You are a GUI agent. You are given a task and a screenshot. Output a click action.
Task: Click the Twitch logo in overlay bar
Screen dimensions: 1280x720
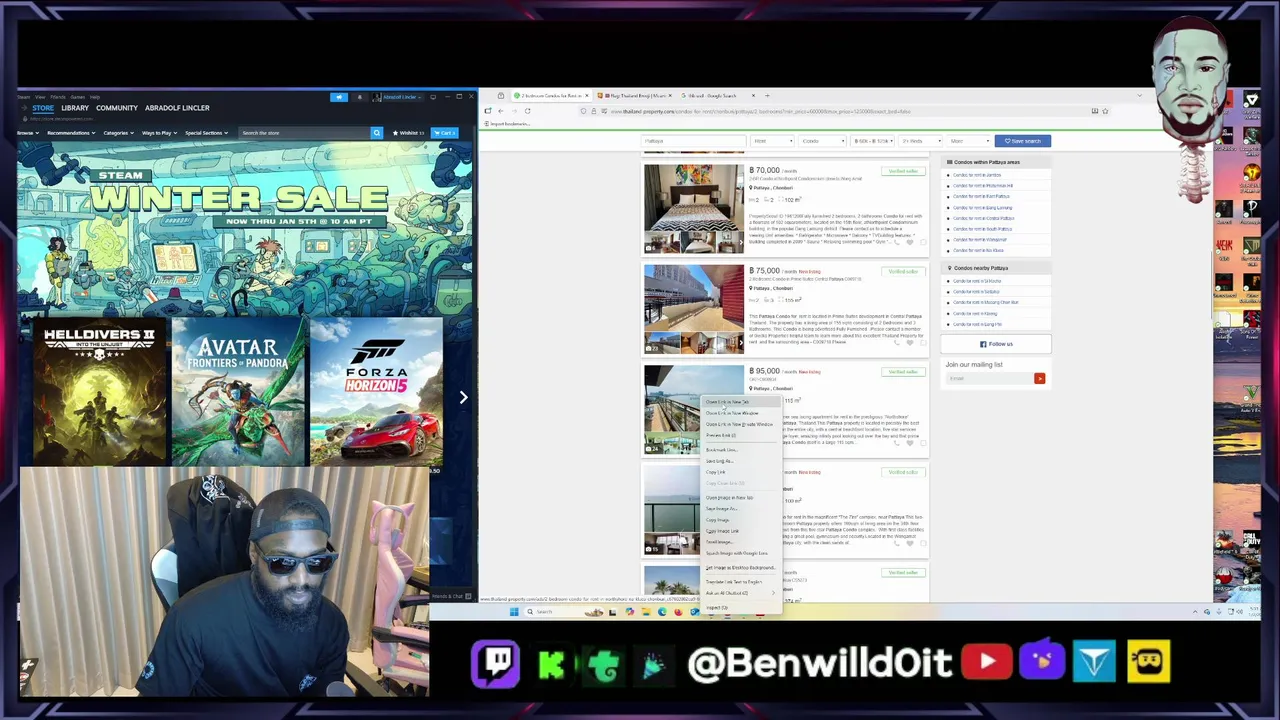[495, 663]
